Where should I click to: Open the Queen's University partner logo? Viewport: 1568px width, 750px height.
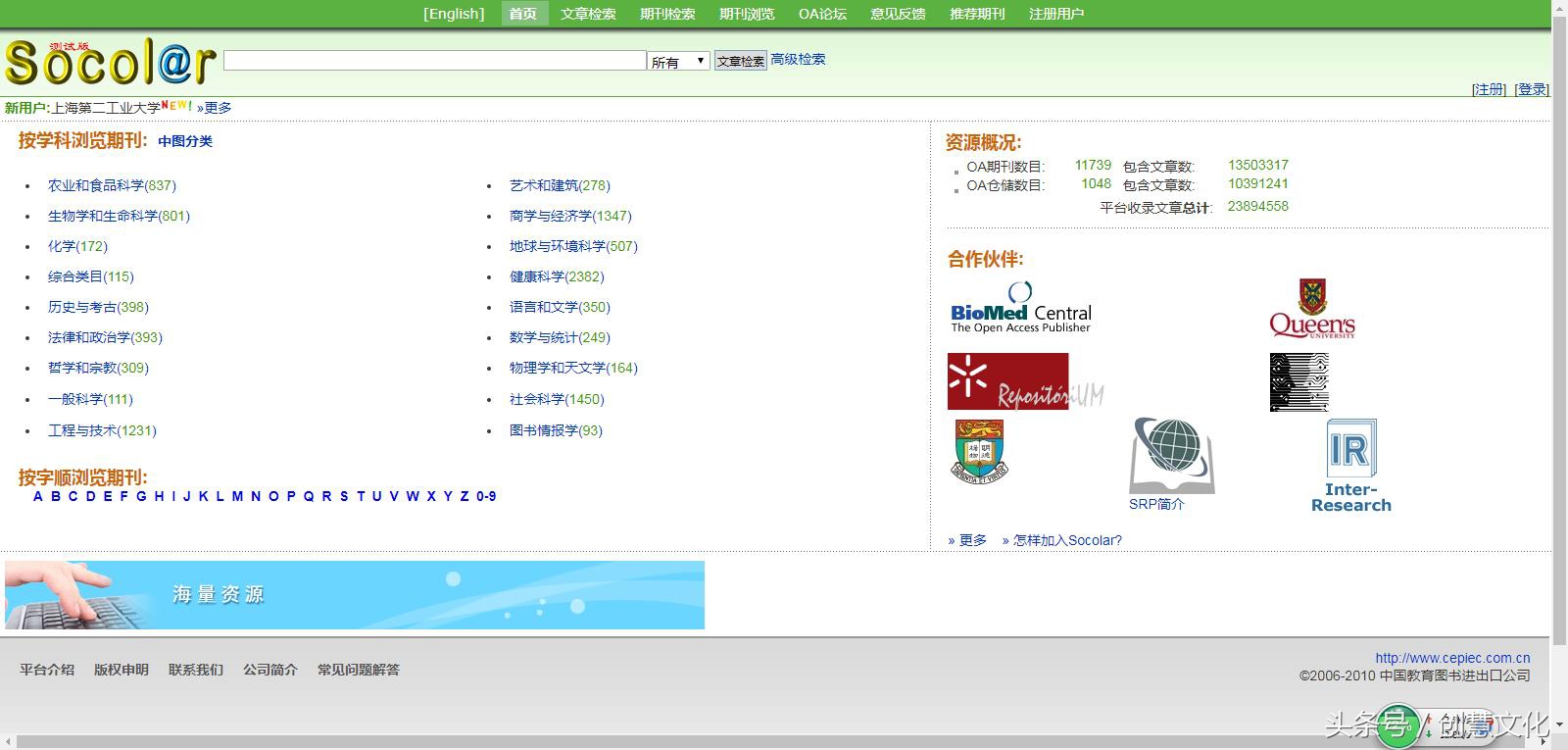tap(1312, 309)
